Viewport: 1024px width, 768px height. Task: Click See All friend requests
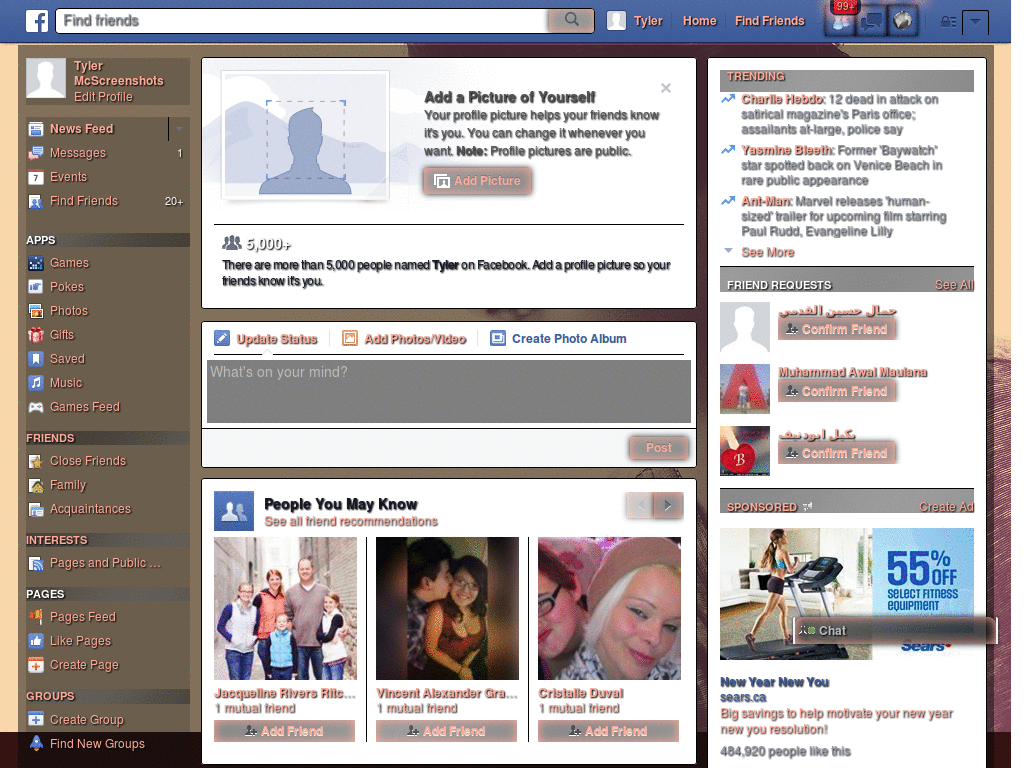coord(954,285)
